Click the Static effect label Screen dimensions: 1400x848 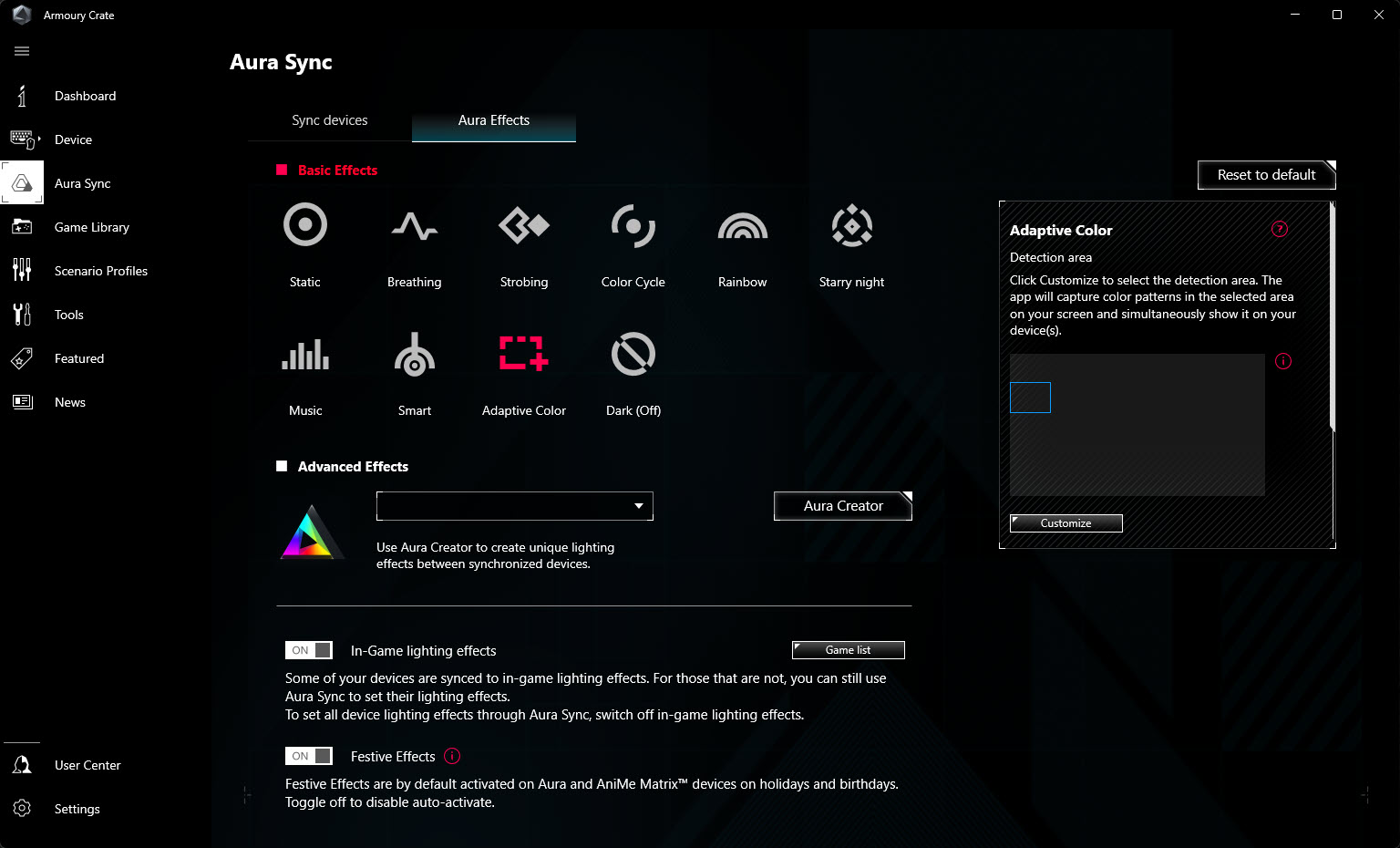[305, 282]
